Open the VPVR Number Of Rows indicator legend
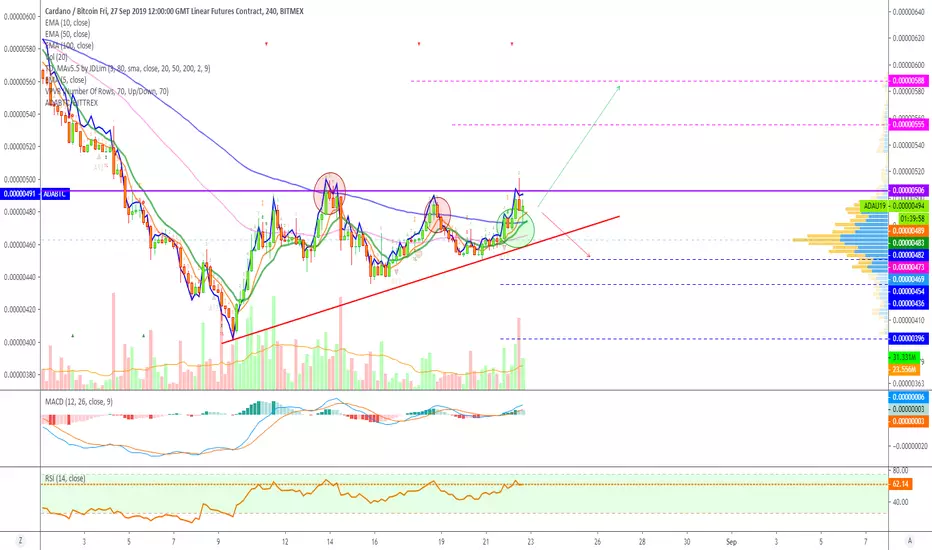Screen dimensions: 932x550 (x=107, y=91)
